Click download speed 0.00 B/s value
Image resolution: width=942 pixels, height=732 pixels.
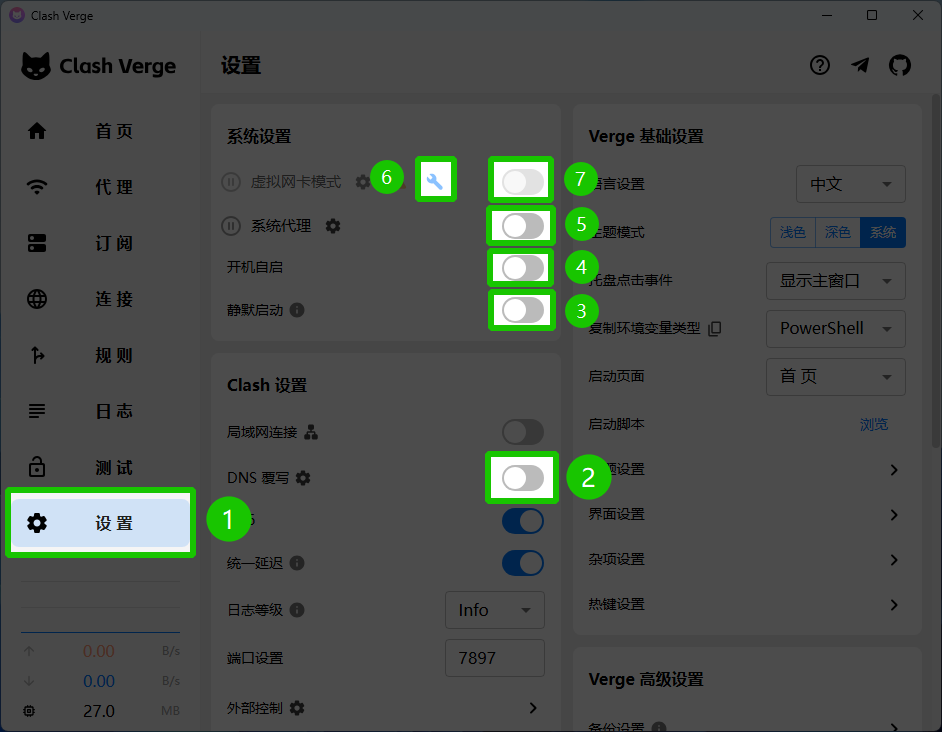99,681
